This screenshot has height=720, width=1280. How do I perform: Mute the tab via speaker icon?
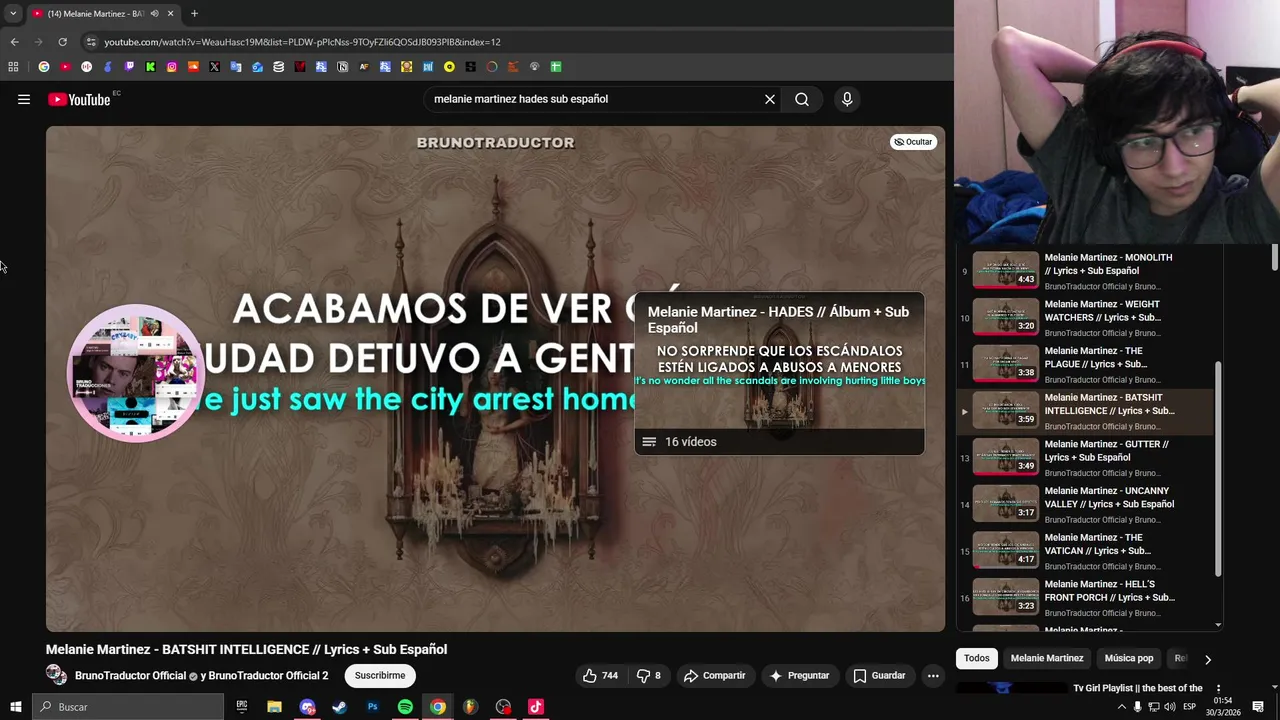154,14
